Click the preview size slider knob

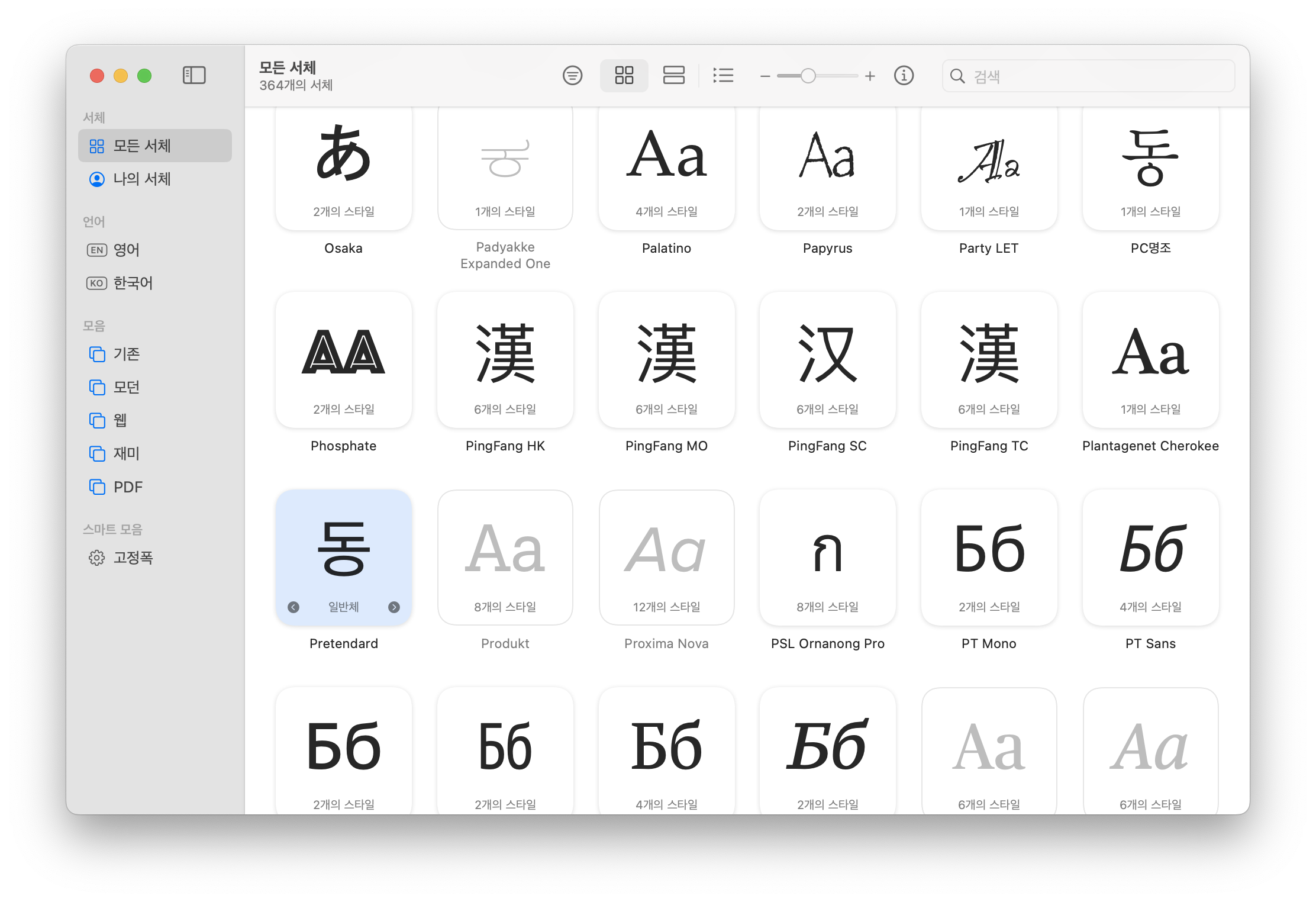[808, 76]
